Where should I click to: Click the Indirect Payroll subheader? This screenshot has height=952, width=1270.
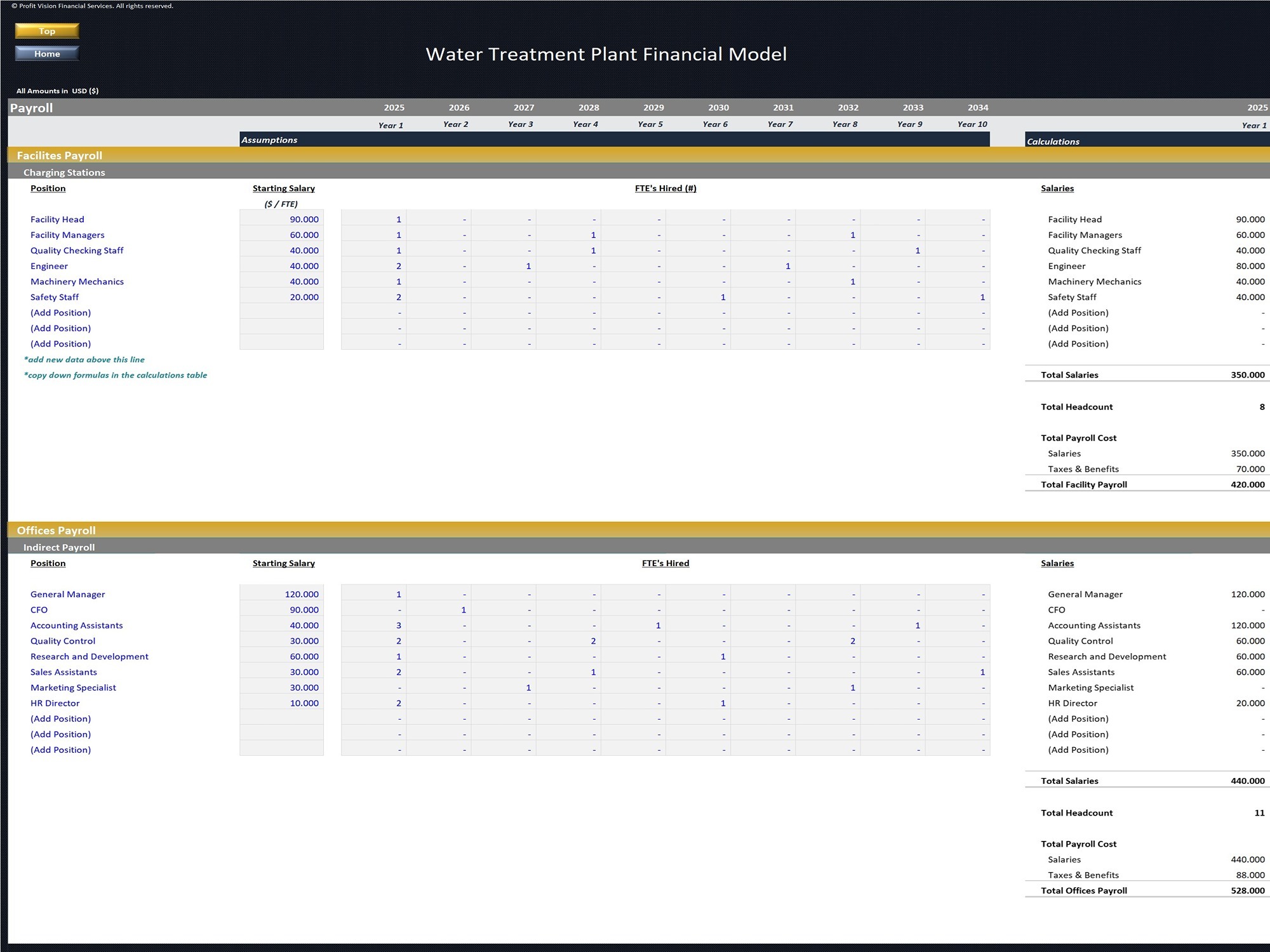click(638, 547)
